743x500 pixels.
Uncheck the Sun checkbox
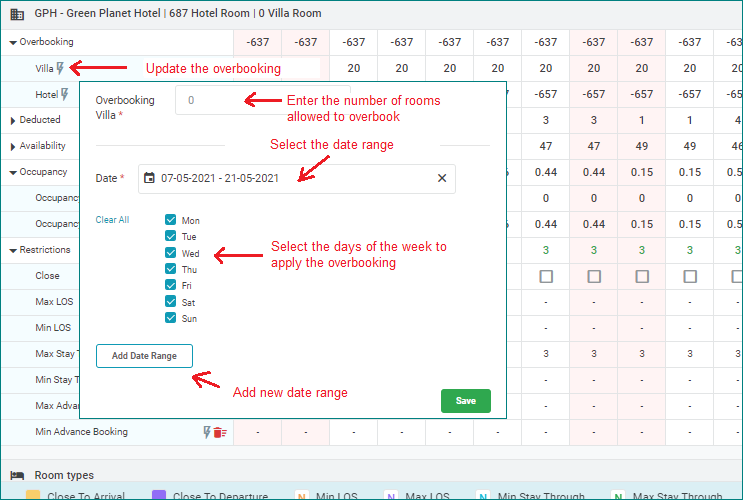coord(171,318)
